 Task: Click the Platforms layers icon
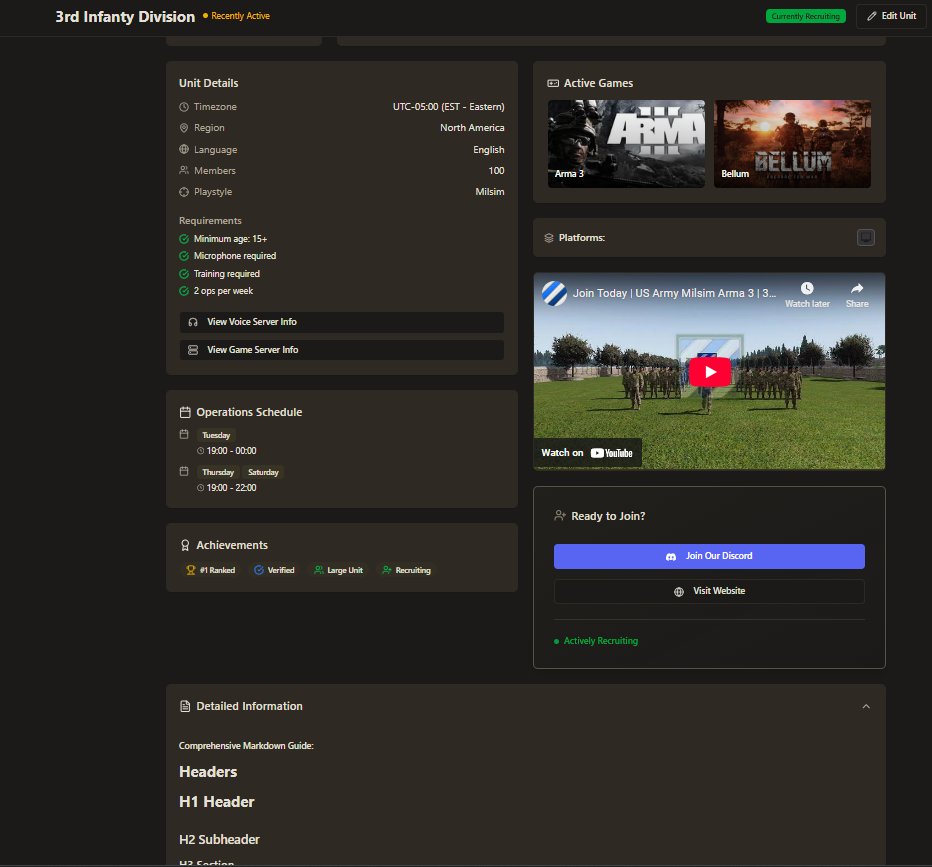pyautogui.click(x=549, y=238)
